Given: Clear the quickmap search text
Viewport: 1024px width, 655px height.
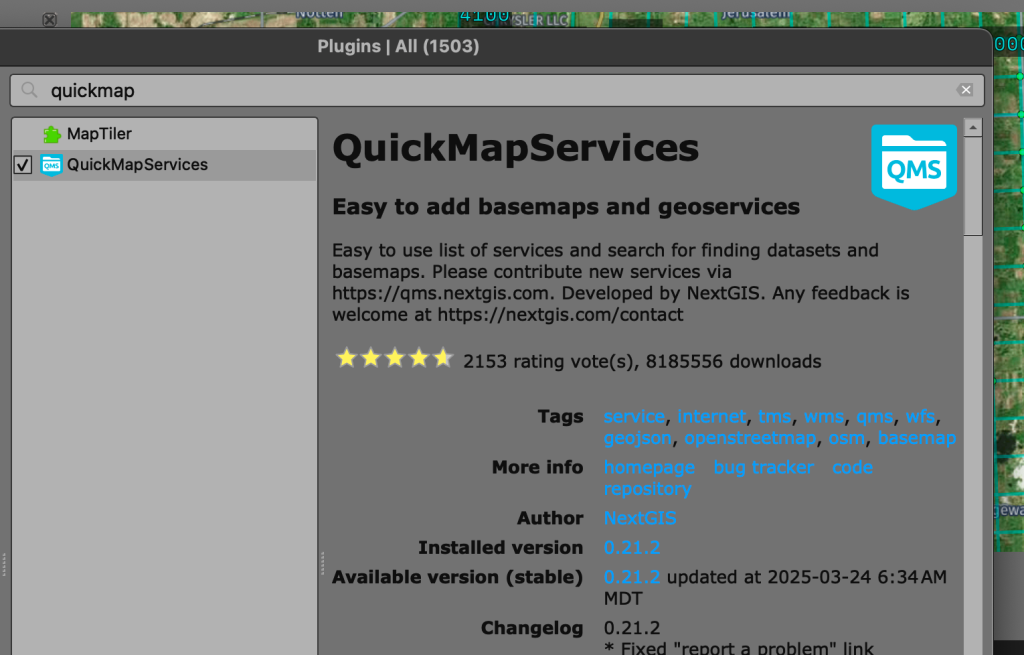Looking at the screenshot, I should click(965, 90).
